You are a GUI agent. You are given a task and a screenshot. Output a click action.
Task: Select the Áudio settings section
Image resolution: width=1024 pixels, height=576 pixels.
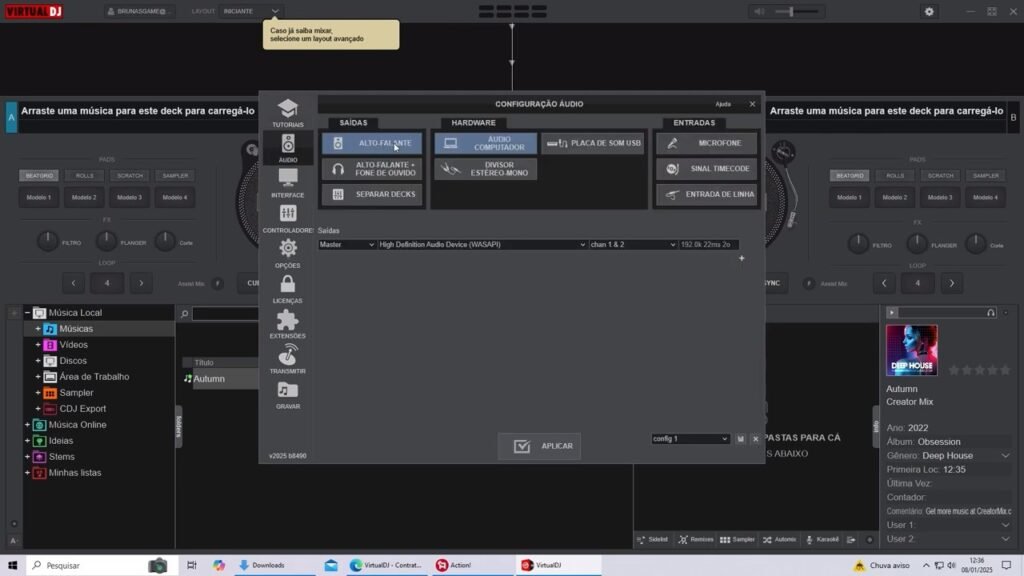pos(287,148)
